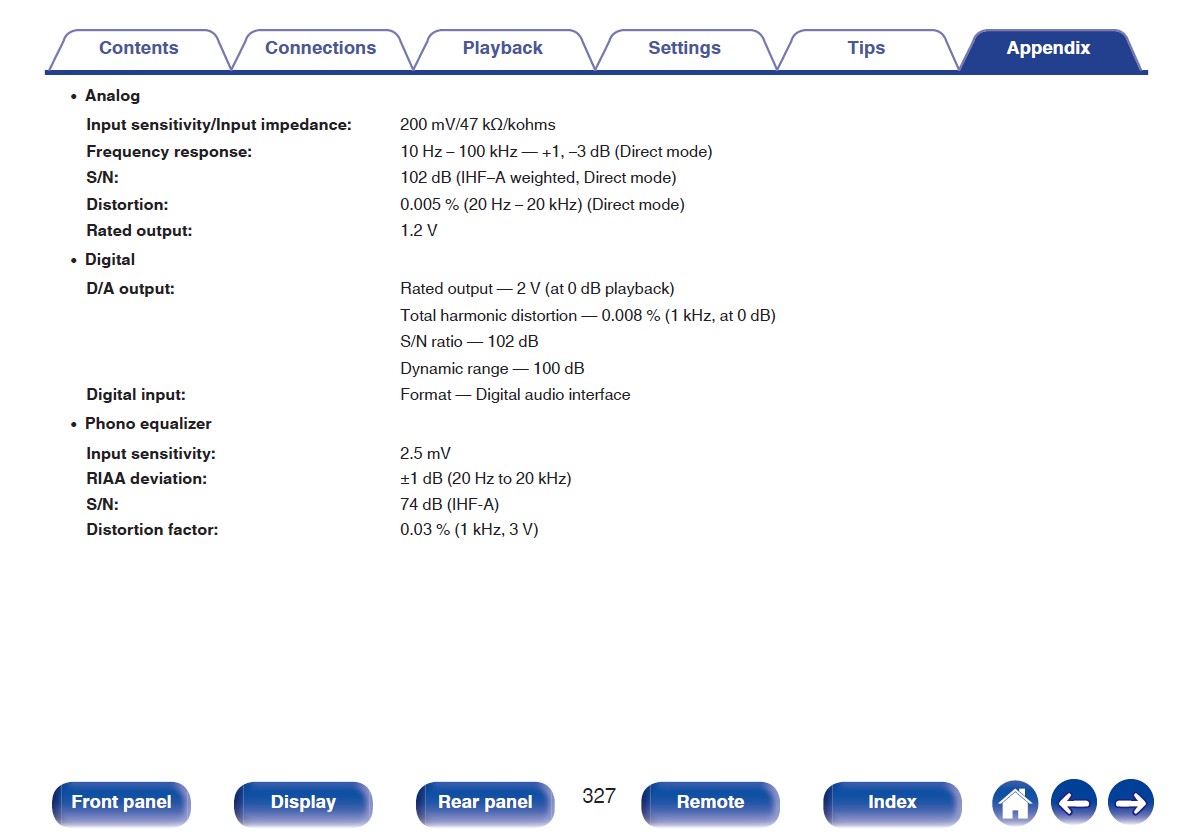Click '0.005 % (20 Hz – 20 kHz)' value
The image size is (1179, 840).
click(x=491, y=205)
